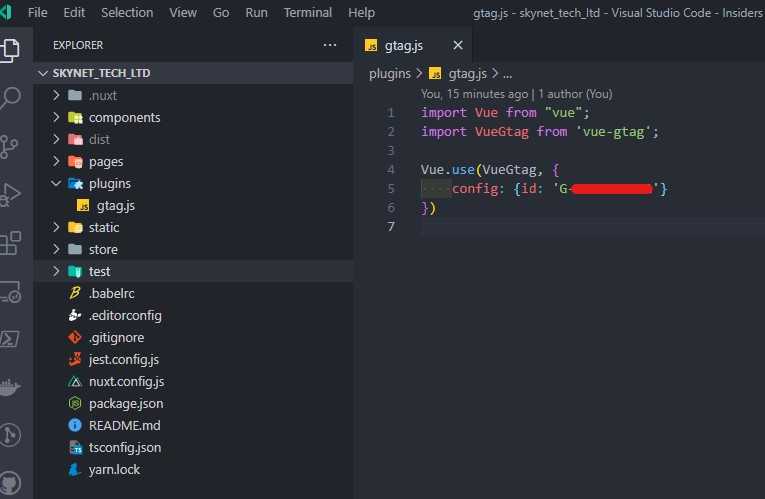Open the Search view in activity bar
765x499 pixels.
coord(11,98)
